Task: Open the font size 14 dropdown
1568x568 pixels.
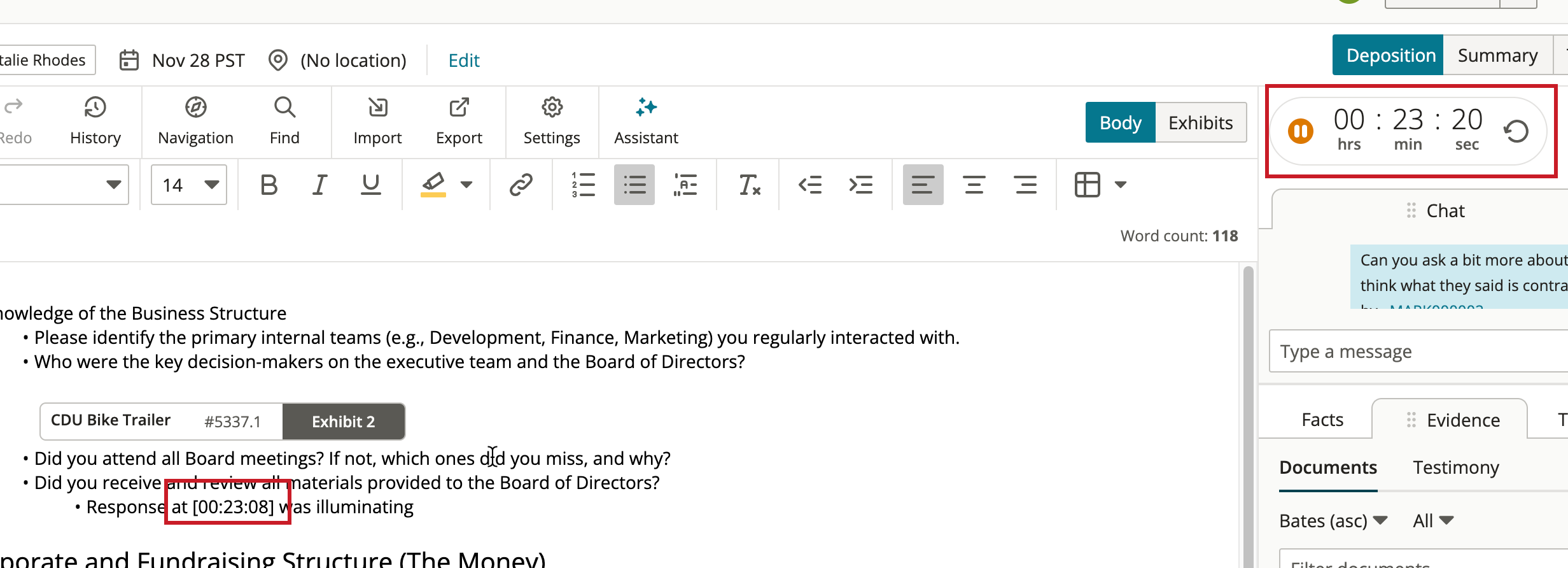Action: coord(189,185)
